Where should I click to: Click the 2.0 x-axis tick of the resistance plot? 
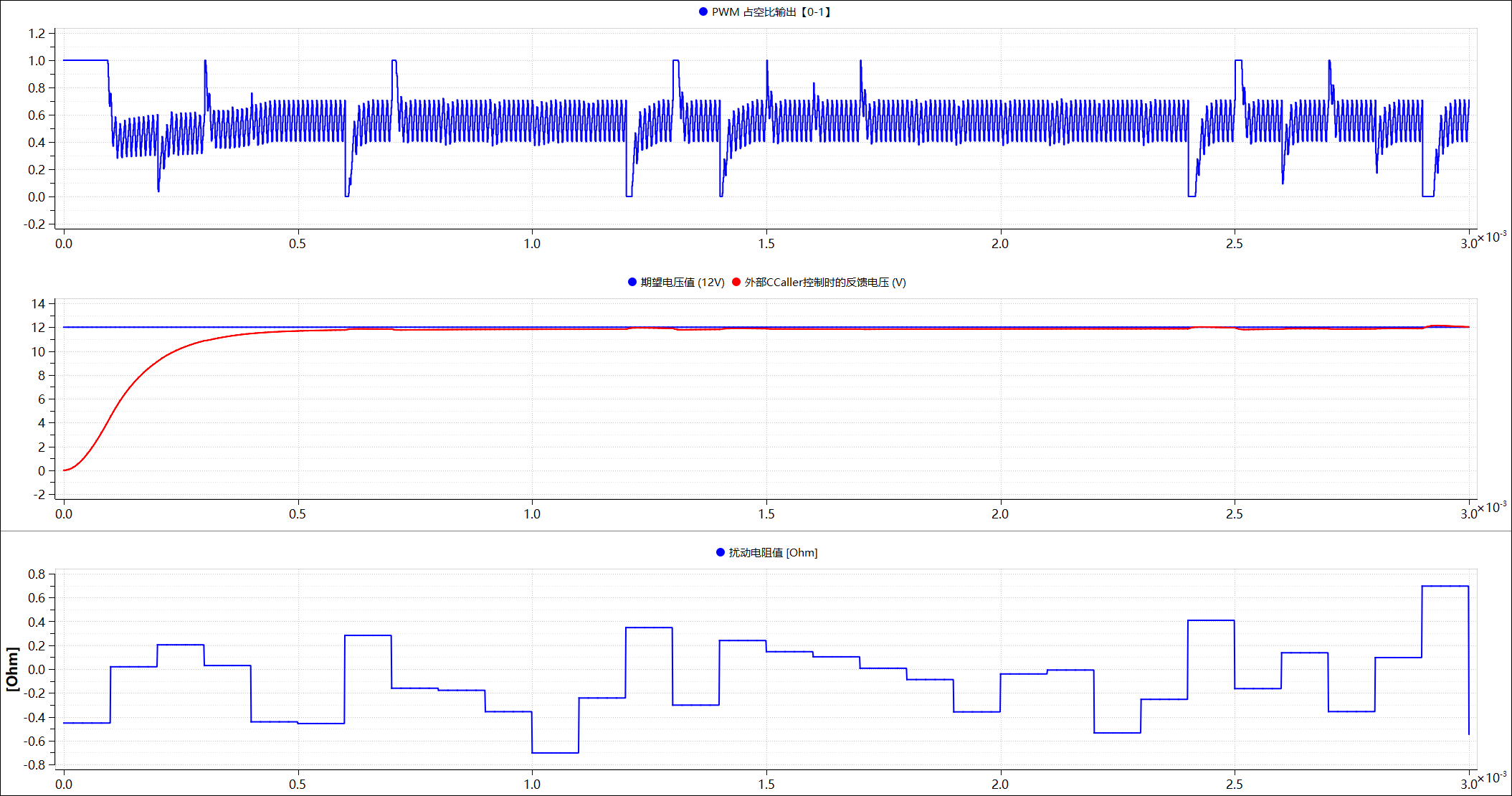(1000, 785)
